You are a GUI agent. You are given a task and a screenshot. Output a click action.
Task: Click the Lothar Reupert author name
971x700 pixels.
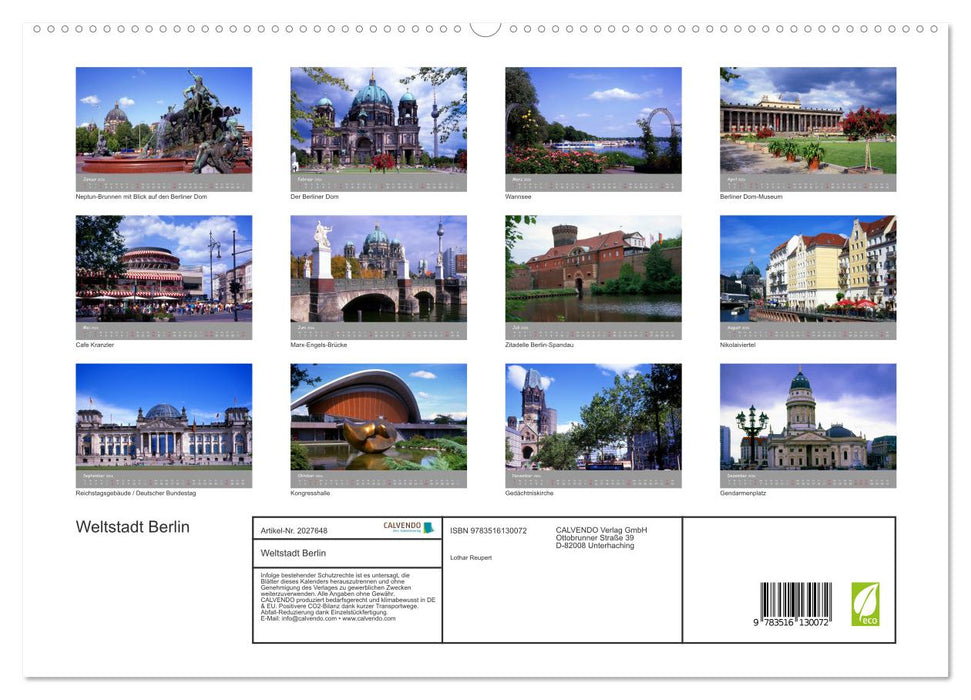pos(472,557)
